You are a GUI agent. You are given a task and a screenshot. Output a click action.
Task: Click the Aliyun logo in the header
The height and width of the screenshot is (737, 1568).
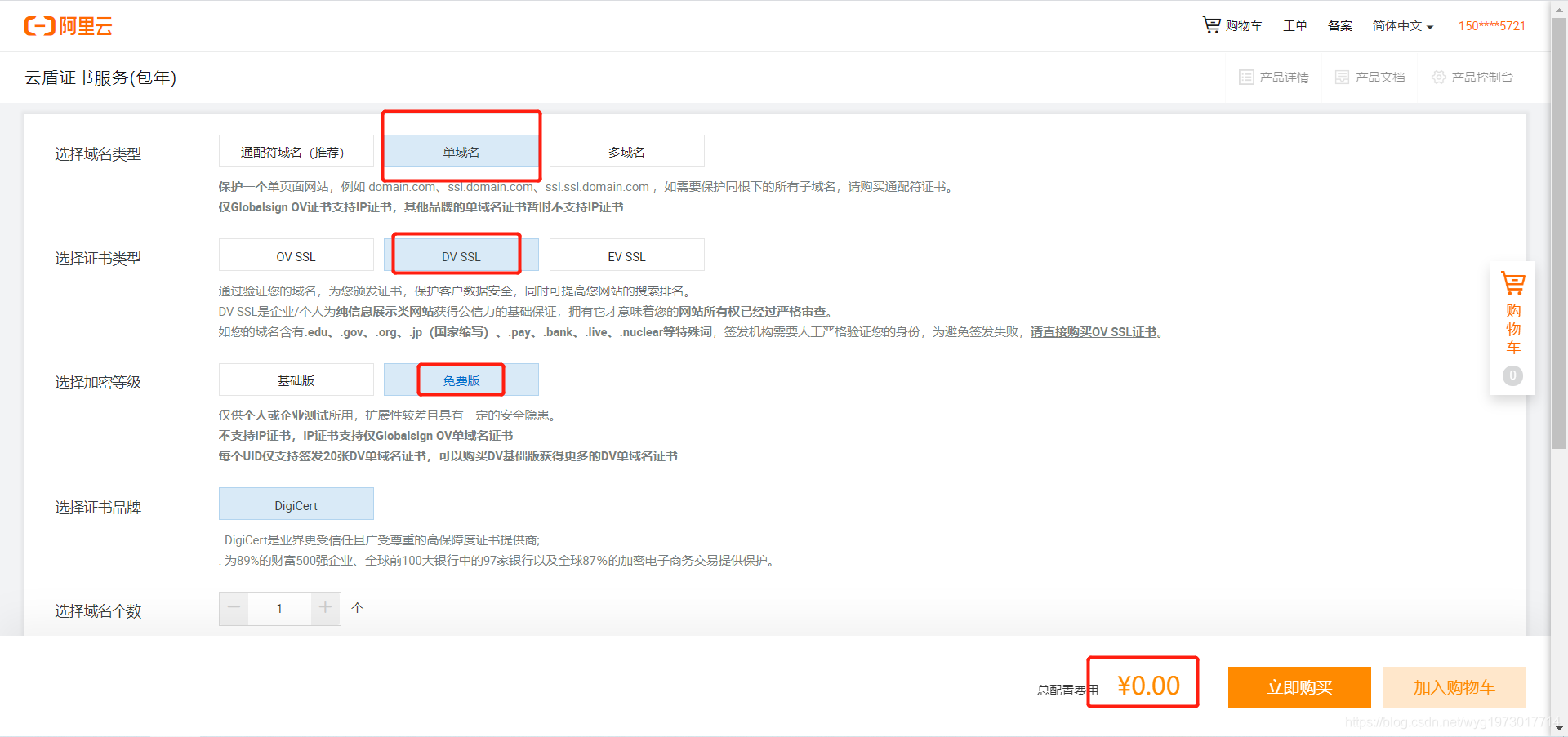coord(69,26)
